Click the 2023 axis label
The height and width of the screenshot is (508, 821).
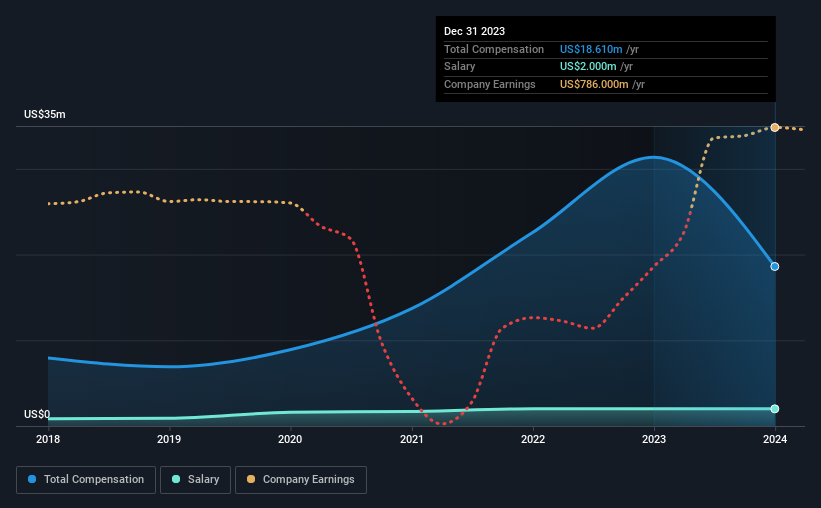(x=654, y=439)
